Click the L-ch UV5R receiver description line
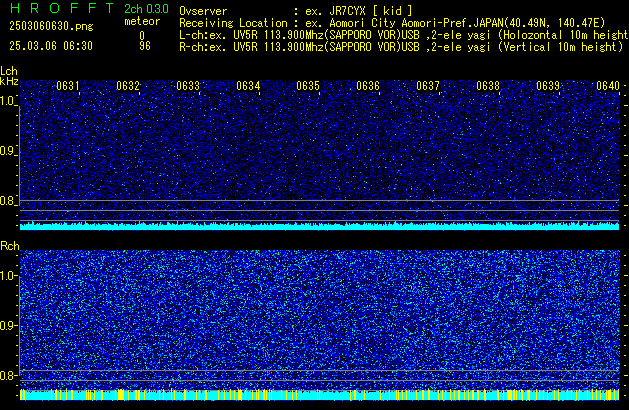629x410 pixels. 404,35
